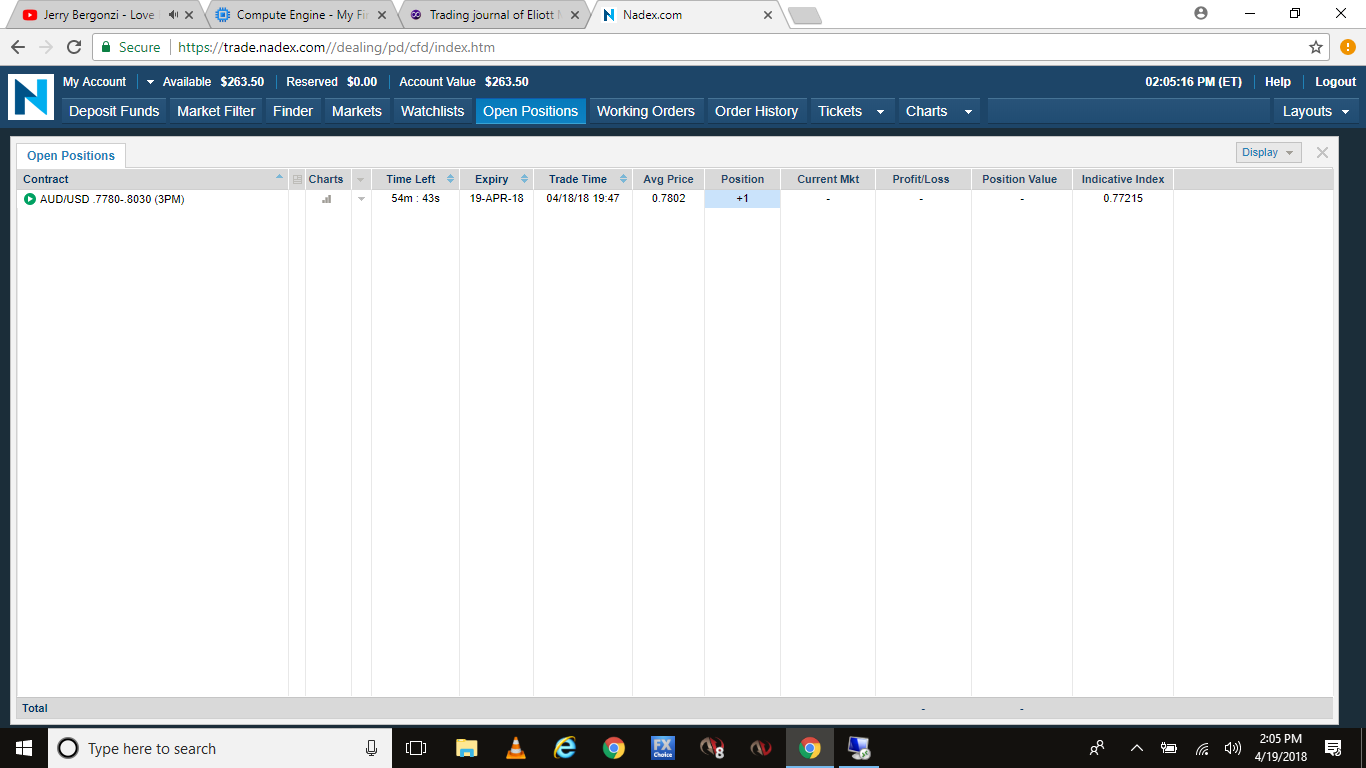Click Cortana microphone icon in search box
Image resolution: width=1366 pixels, height=768 pixels.
point(371,748)
